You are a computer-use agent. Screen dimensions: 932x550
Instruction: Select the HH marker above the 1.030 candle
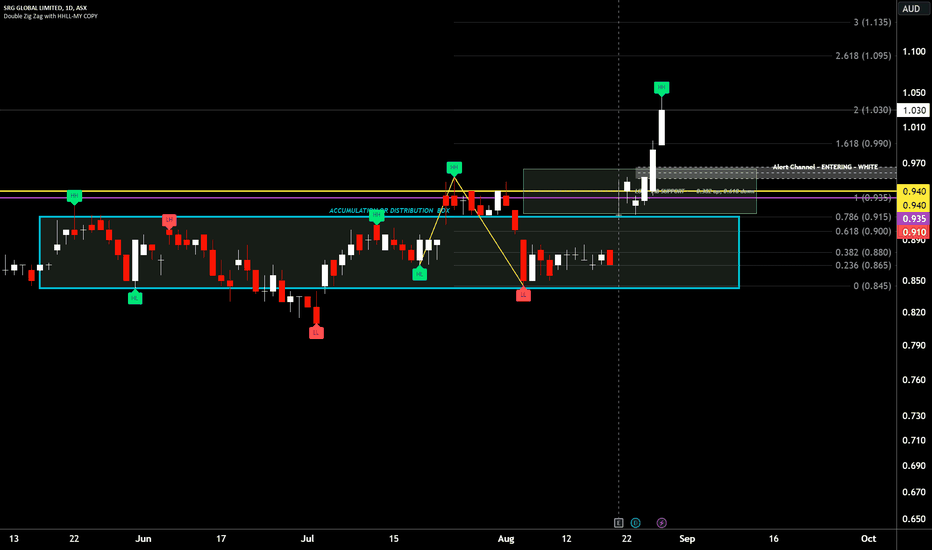pos(662,88)
